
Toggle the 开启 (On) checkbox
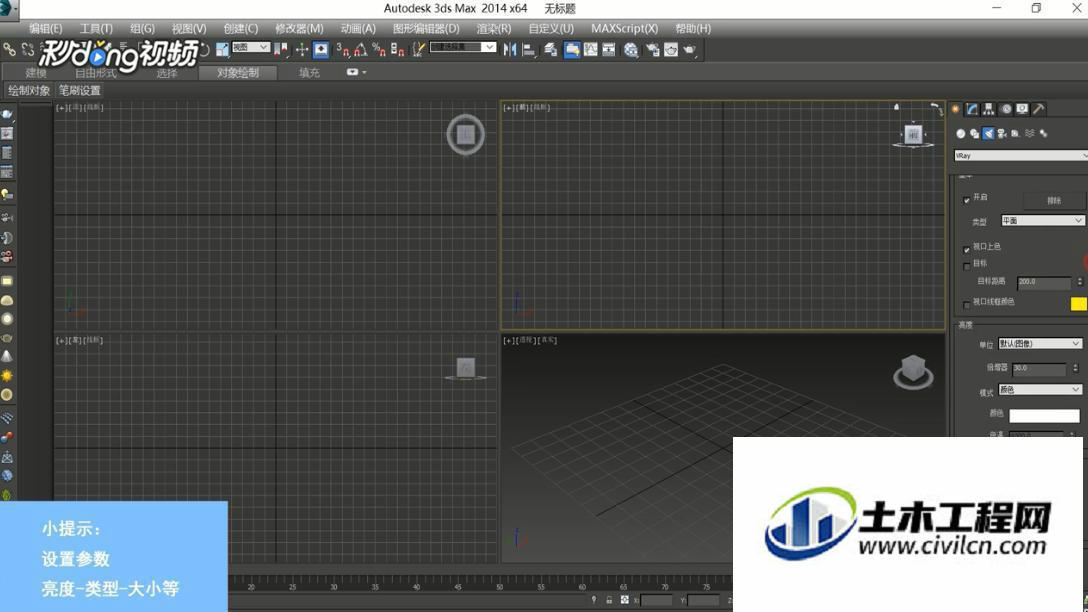(967, 200)
